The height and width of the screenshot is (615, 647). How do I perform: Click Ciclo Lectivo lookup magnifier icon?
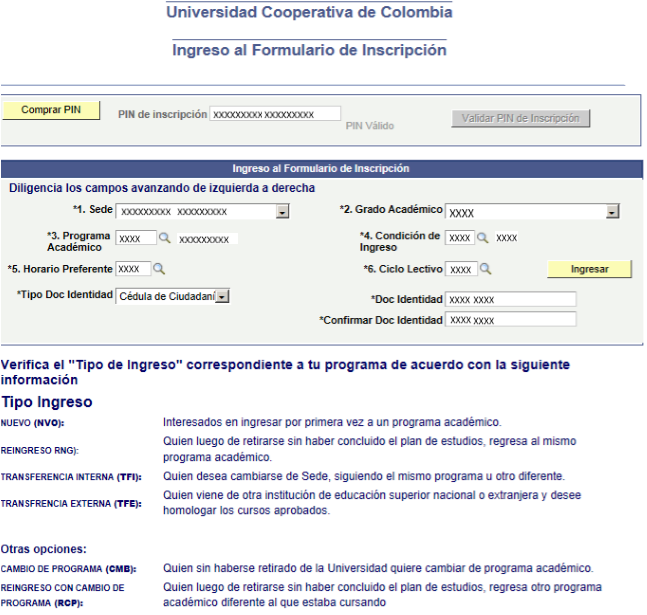[x=486, y=269]
